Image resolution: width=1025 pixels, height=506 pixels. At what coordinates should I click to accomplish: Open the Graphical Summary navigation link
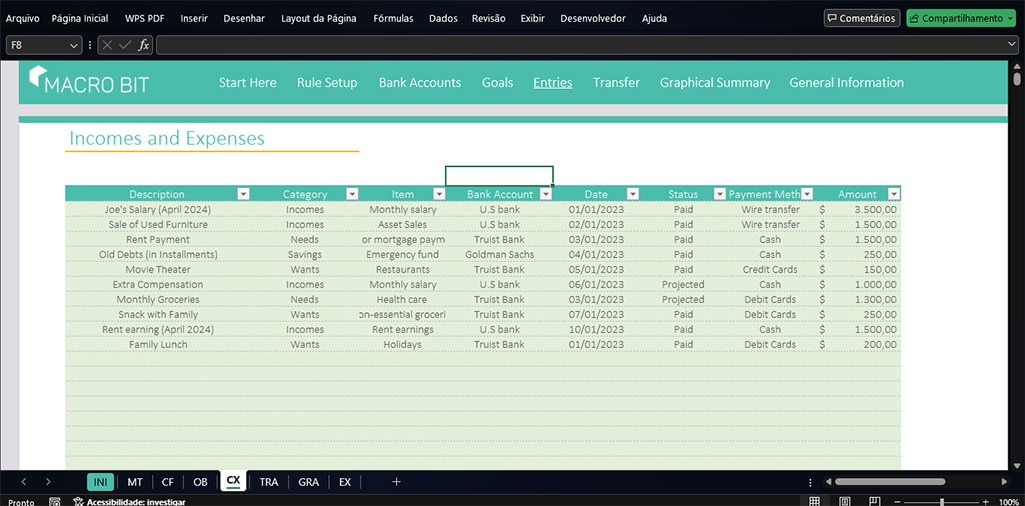tap(714, 83)
